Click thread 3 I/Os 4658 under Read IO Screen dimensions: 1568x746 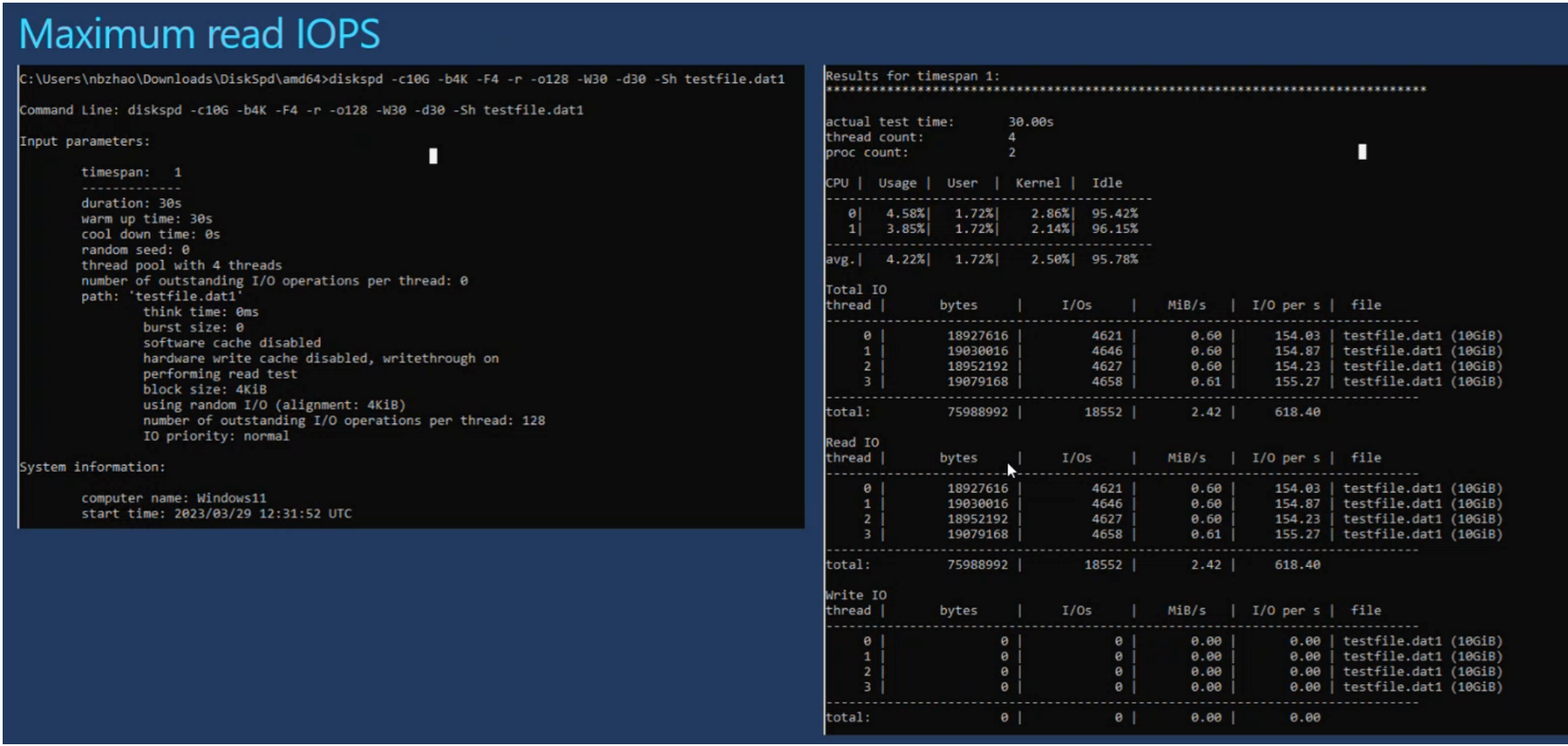(1107, 534)
